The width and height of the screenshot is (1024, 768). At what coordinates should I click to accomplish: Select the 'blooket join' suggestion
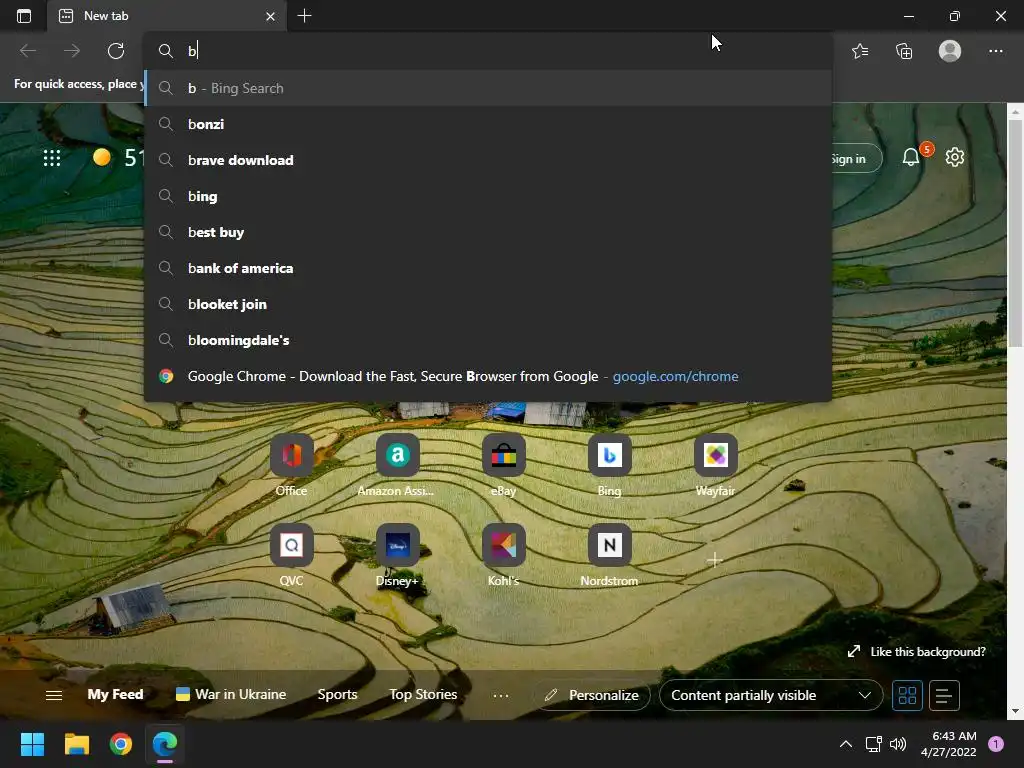488,304
